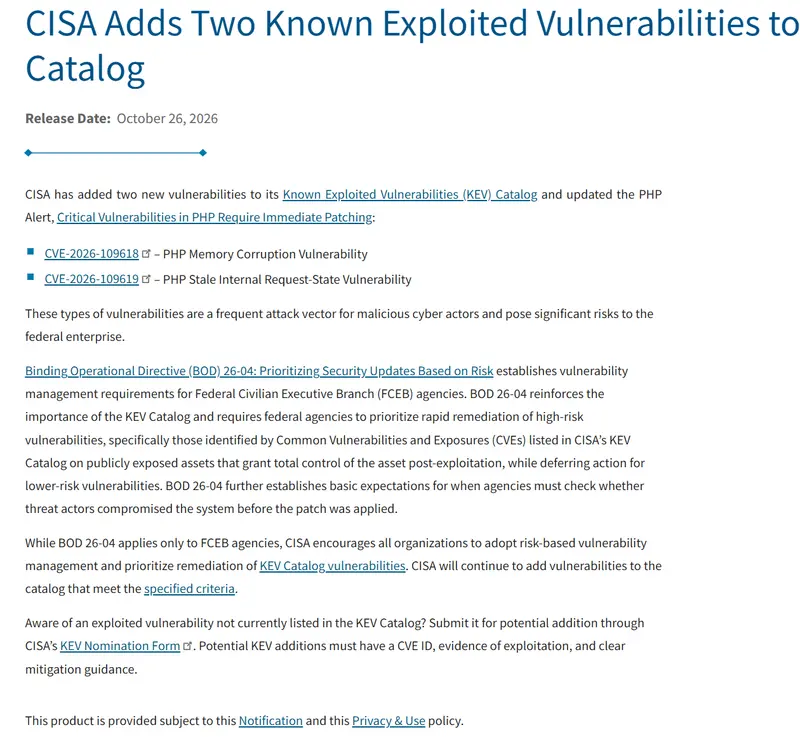Click blue square bullet before CVE-2026-109618
Viewport: 800px width, 737px height.
point(31,251)
